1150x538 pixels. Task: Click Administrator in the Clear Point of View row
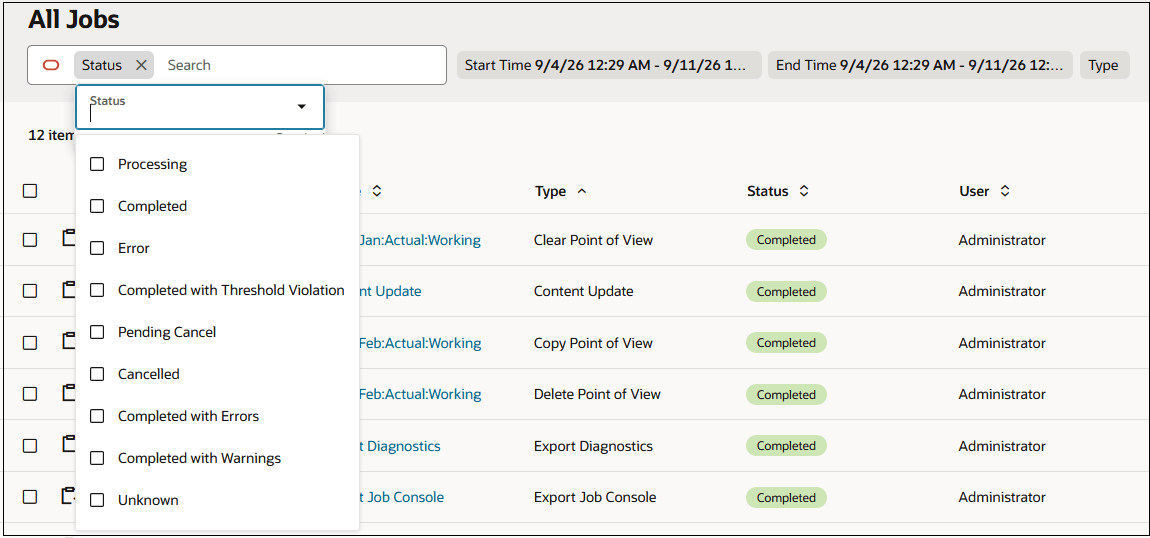[x=1002, y=240]
